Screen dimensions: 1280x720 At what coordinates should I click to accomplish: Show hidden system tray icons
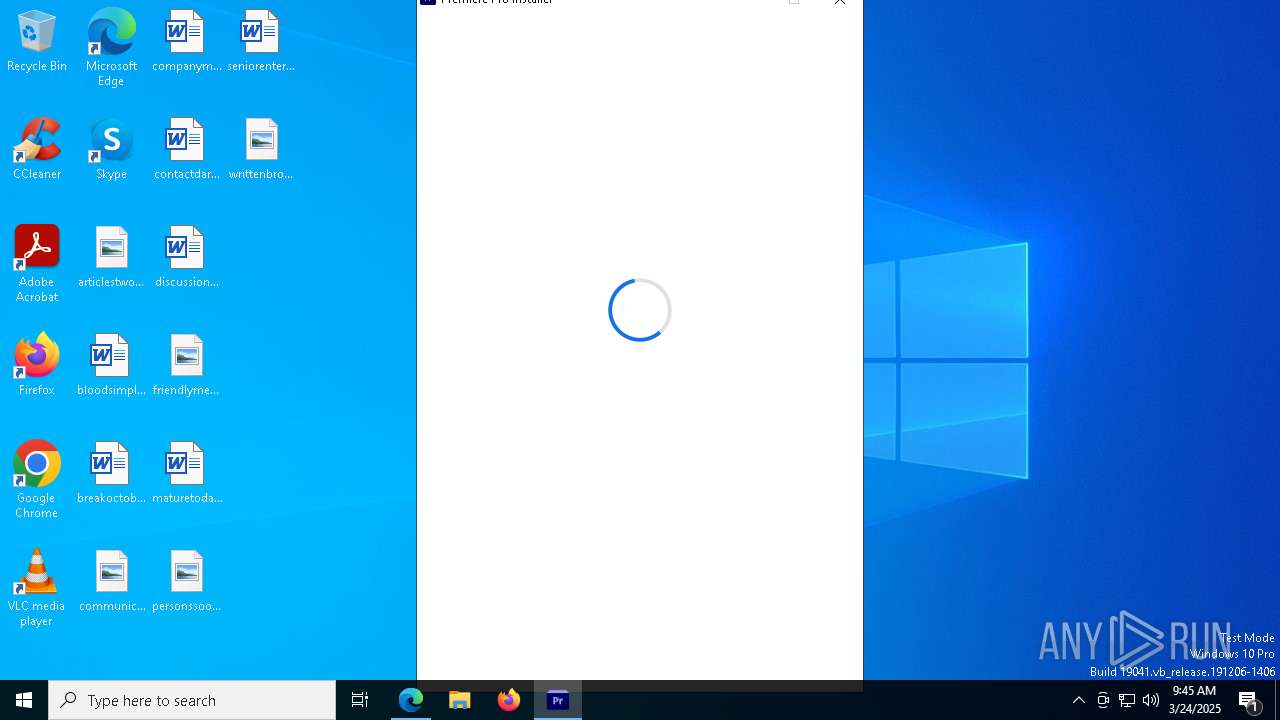tap(1079, 700)
